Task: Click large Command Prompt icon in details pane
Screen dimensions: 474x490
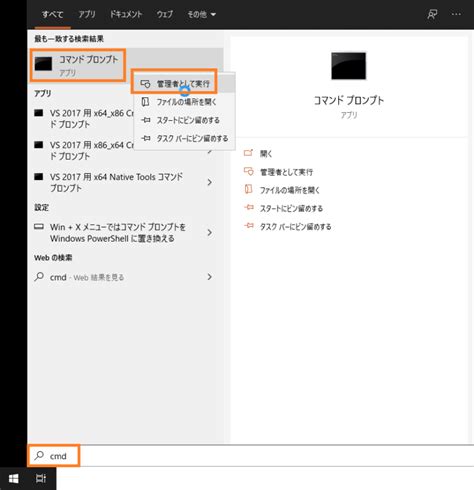Action: point(349,66)
